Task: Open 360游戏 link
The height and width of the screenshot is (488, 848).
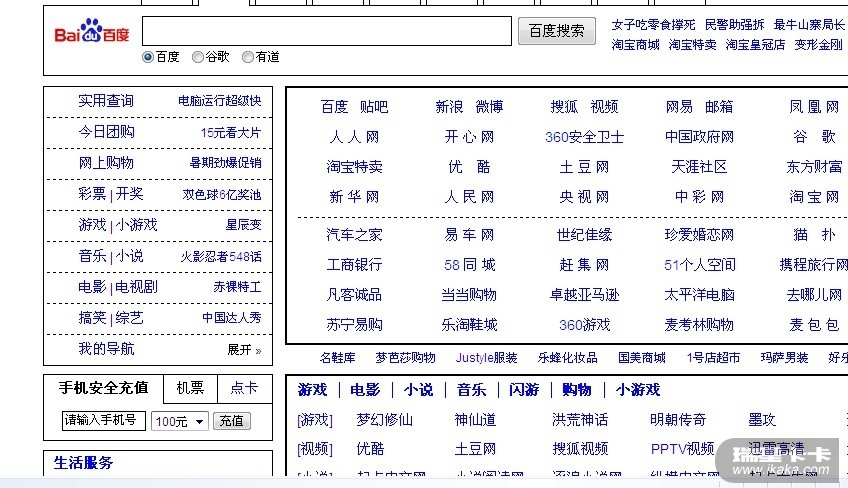Action: pyautogui.click(x=585, y=325)
